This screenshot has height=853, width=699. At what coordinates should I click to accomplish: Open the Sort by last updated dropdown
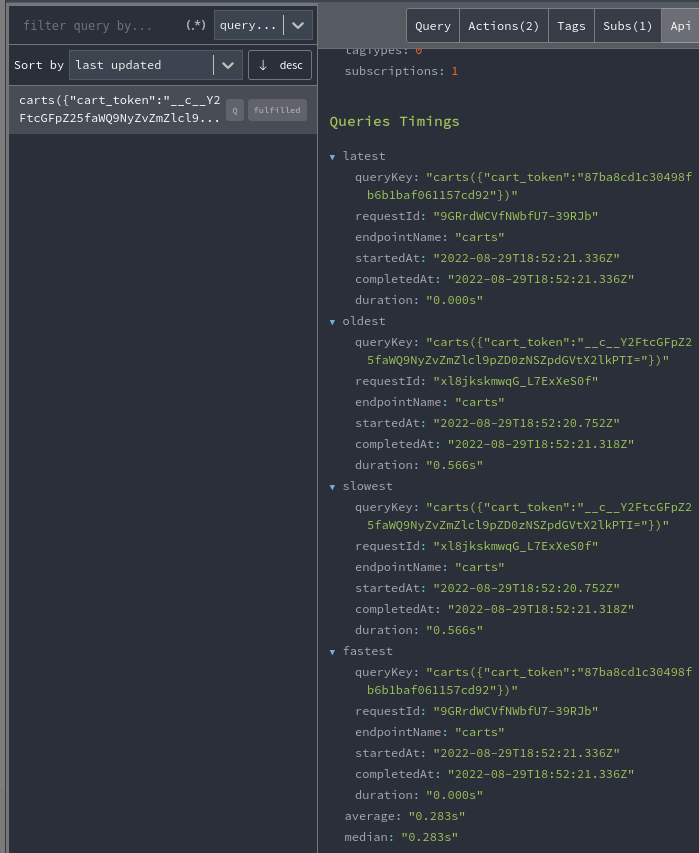click(156, 65)
